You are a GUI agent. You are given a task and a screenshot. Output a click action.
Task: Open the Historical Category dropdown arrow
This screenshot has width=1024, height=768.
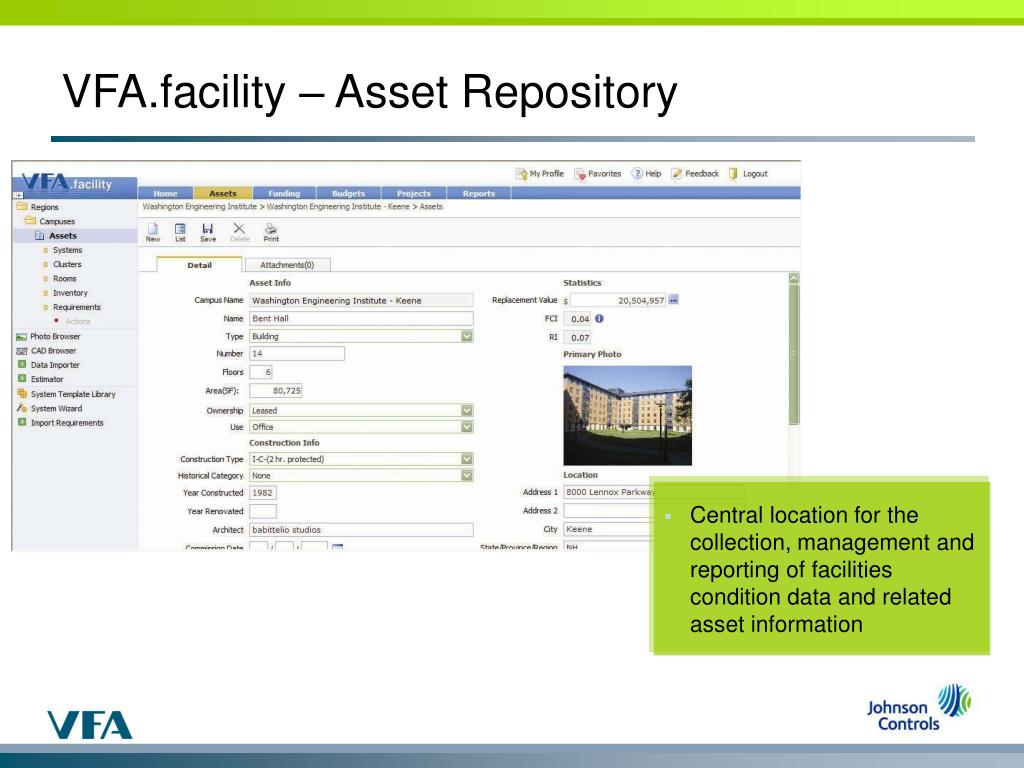click(466, 475)
